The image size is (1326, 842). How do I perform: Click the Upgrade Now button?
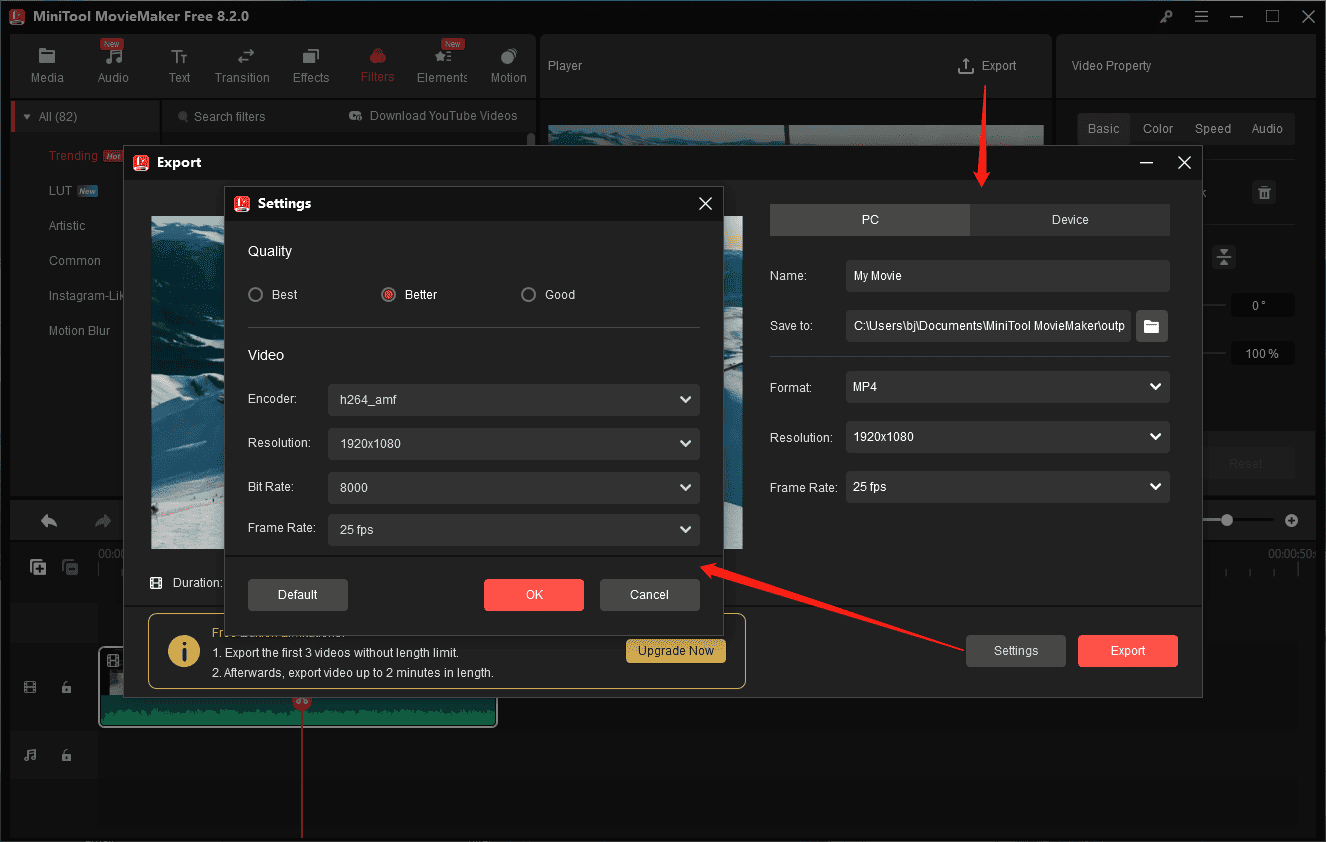pyautogui.click(x=676, y=651)
